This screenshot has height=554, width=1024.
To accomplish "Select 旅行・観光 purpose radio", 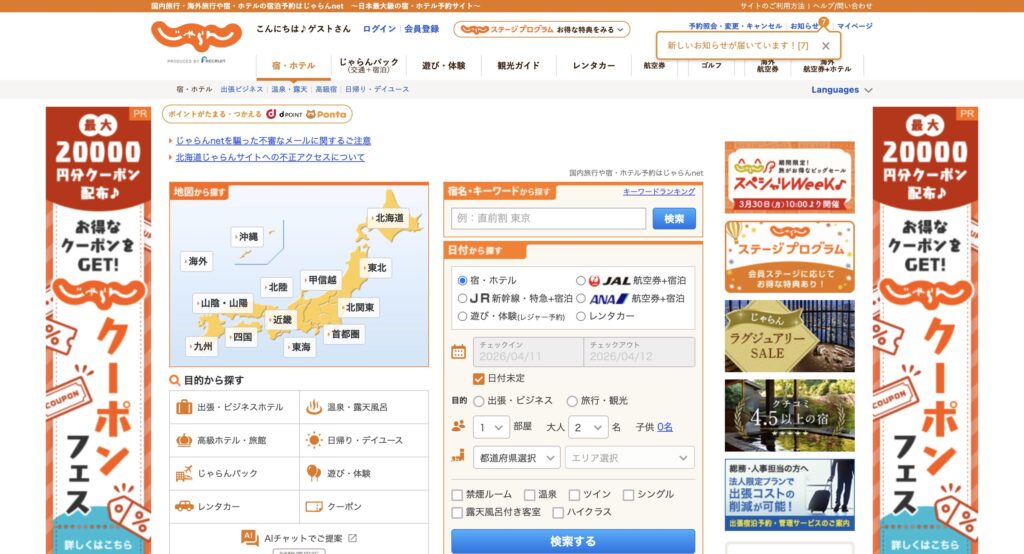I will pos(572,401).
